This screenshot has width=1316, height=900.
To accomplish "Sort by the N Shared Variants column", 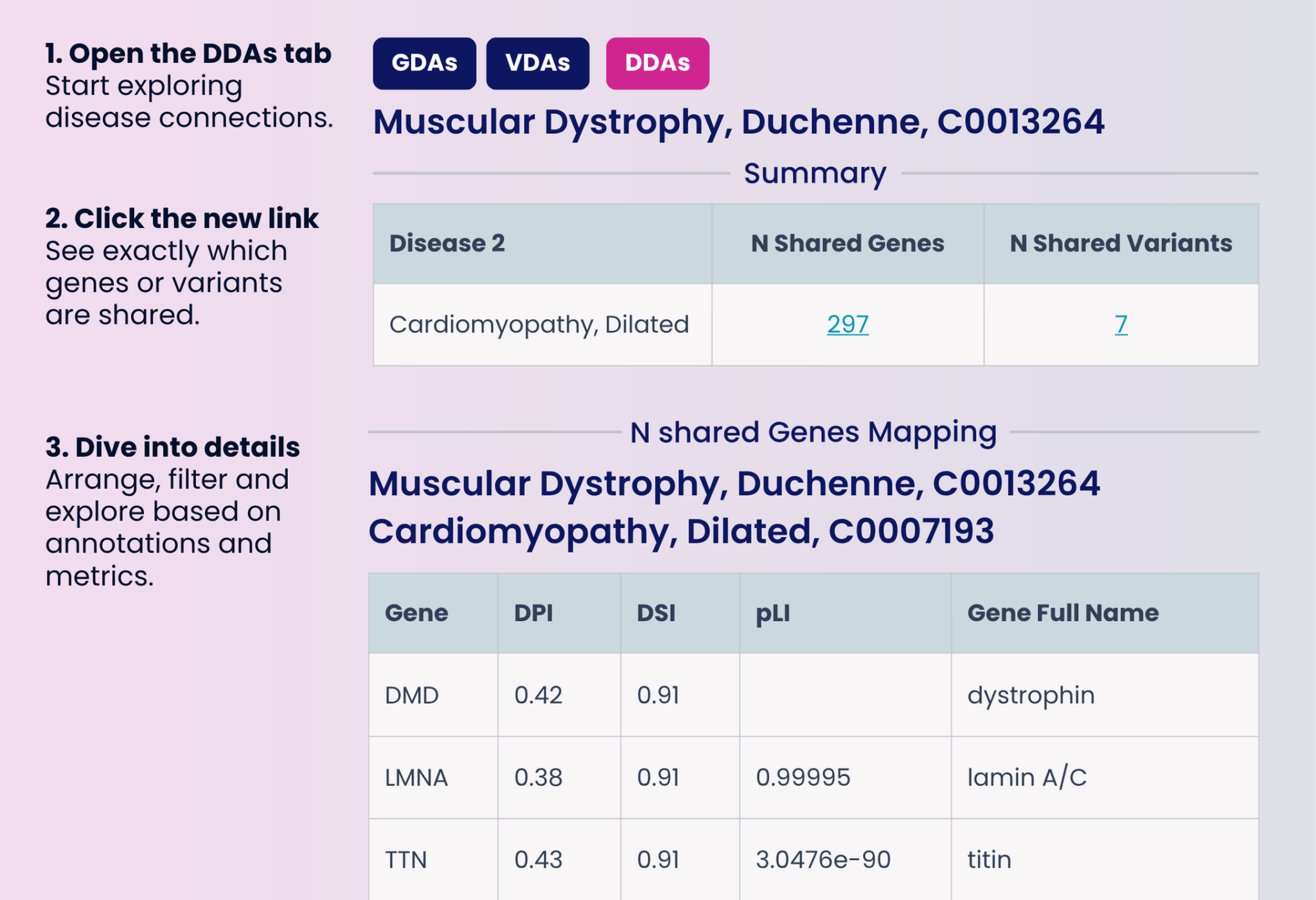I will pyautogui.click(x=1121, y=243).
